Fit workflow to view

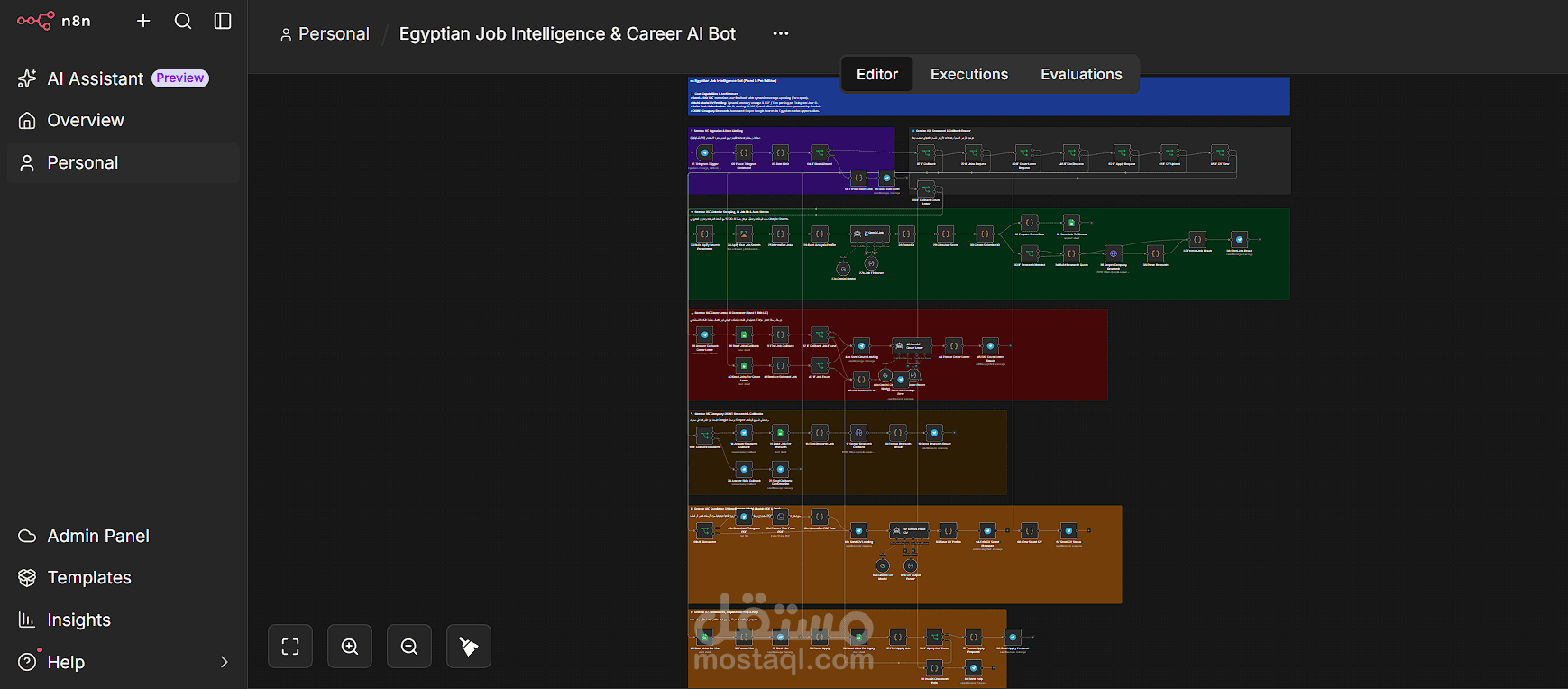point(290,647)
